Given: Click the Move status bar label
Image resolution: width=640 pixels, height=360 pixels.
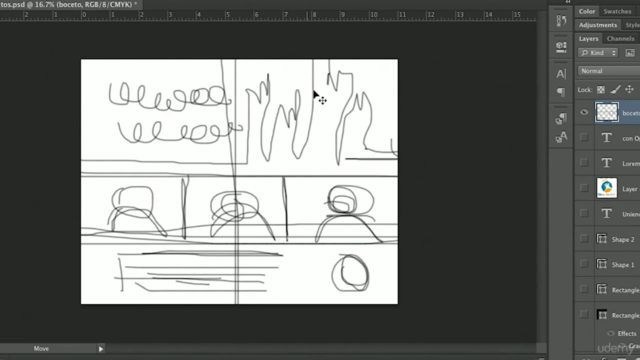Looking at the screenshot, I should pos(41,349).
